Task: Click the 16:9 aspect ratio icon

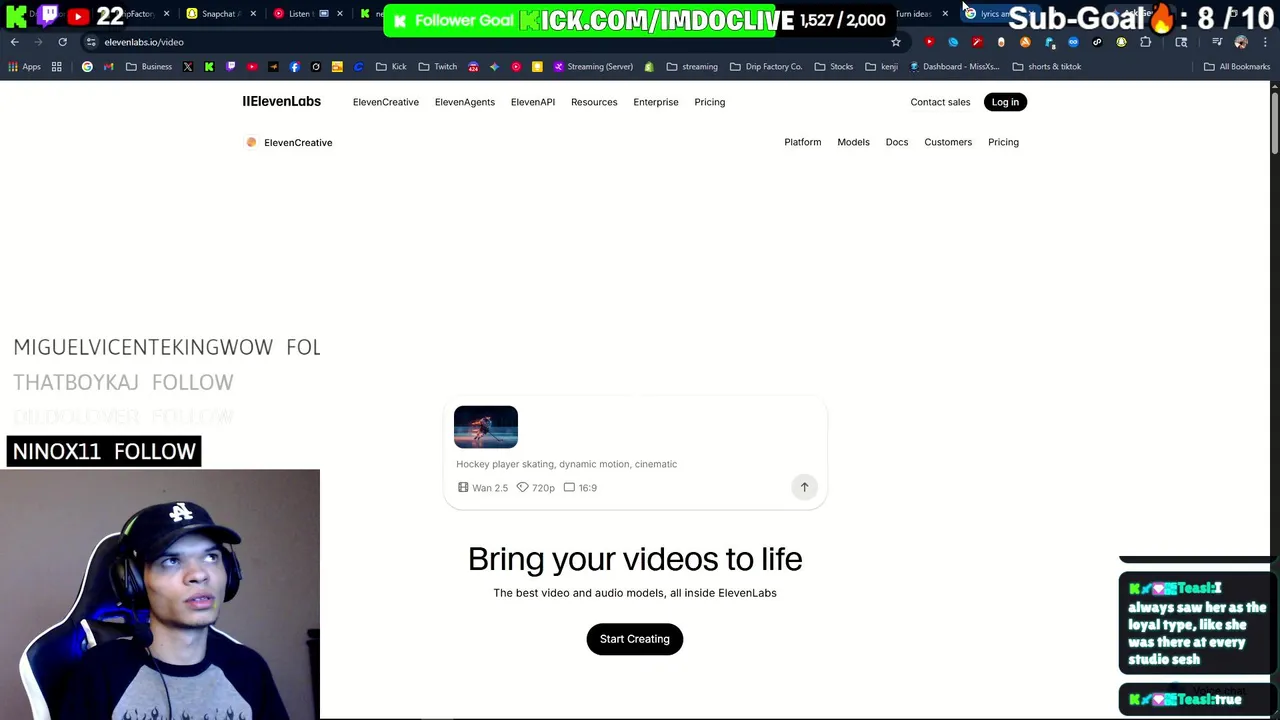Action: [569, 488]
